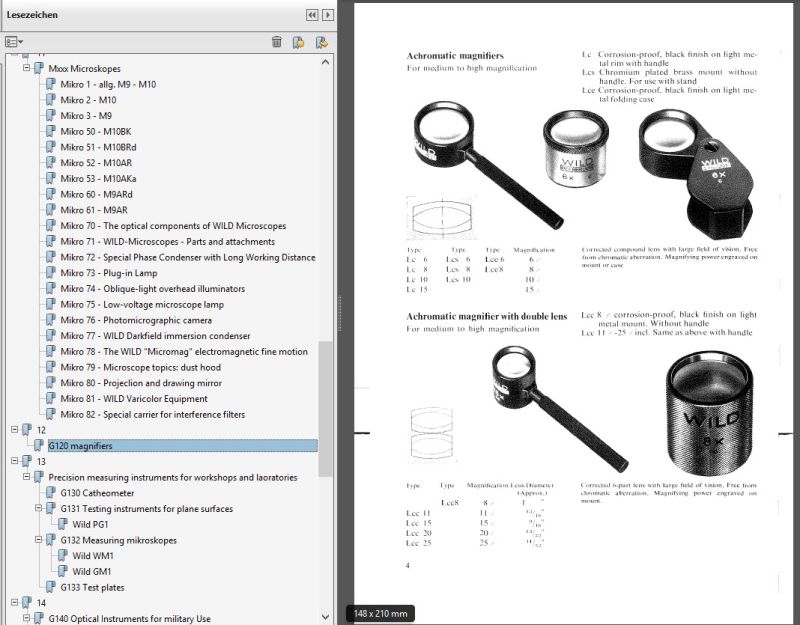Open bookmark Mikro 77 Darkfield immersion condenser

point(156,336)
